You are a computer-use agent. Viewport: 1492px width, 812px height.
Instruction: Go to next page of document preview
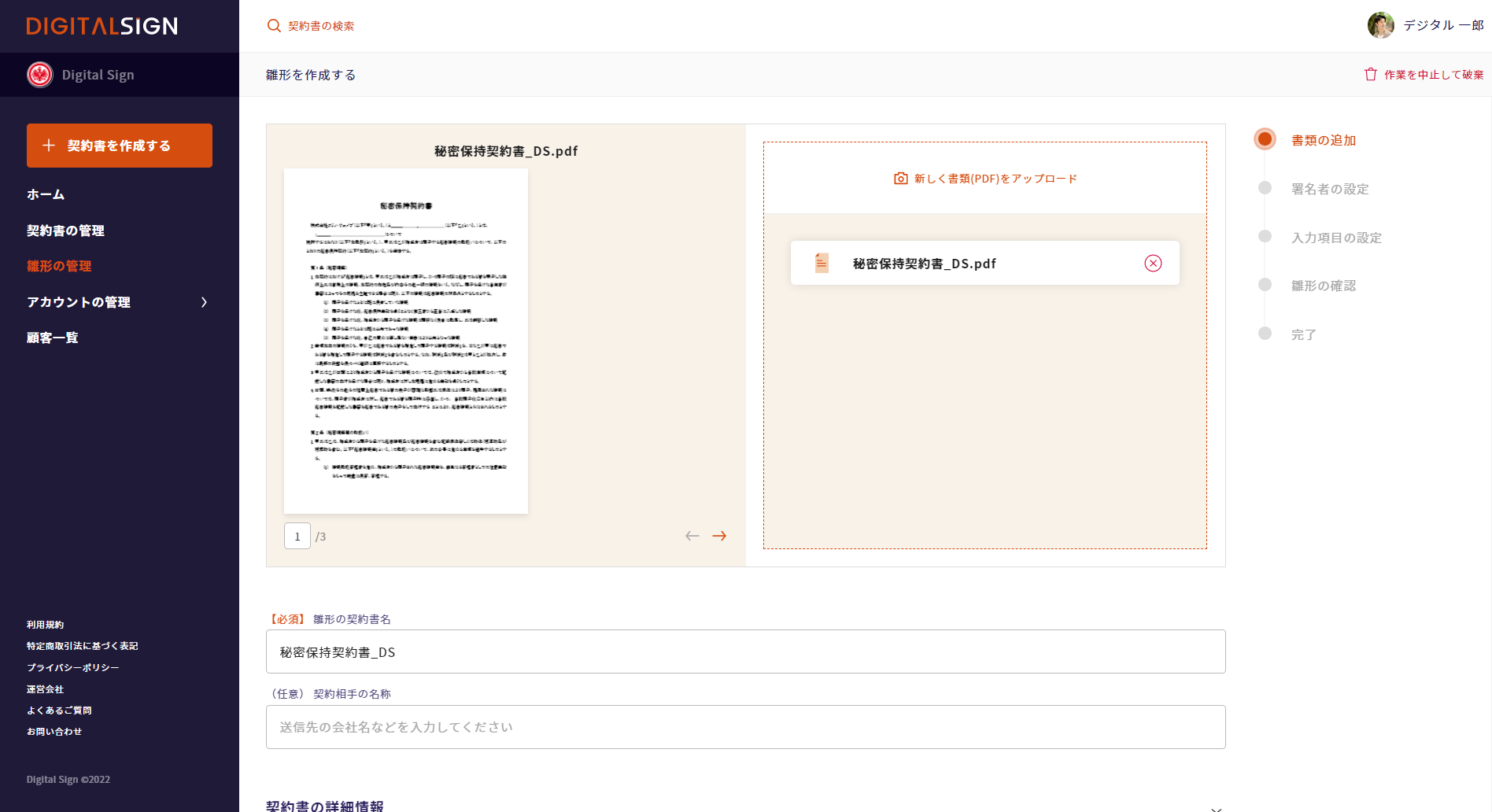[x=719, y=536]
